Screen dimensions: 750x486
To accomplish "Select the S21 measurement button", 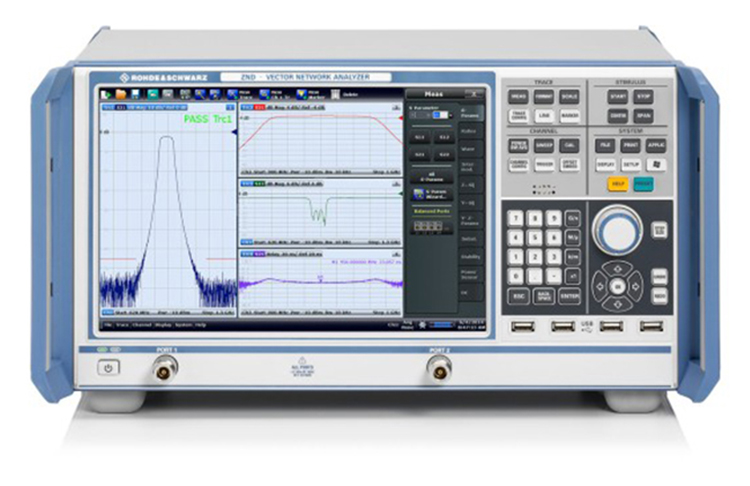I will pos(419,155).
